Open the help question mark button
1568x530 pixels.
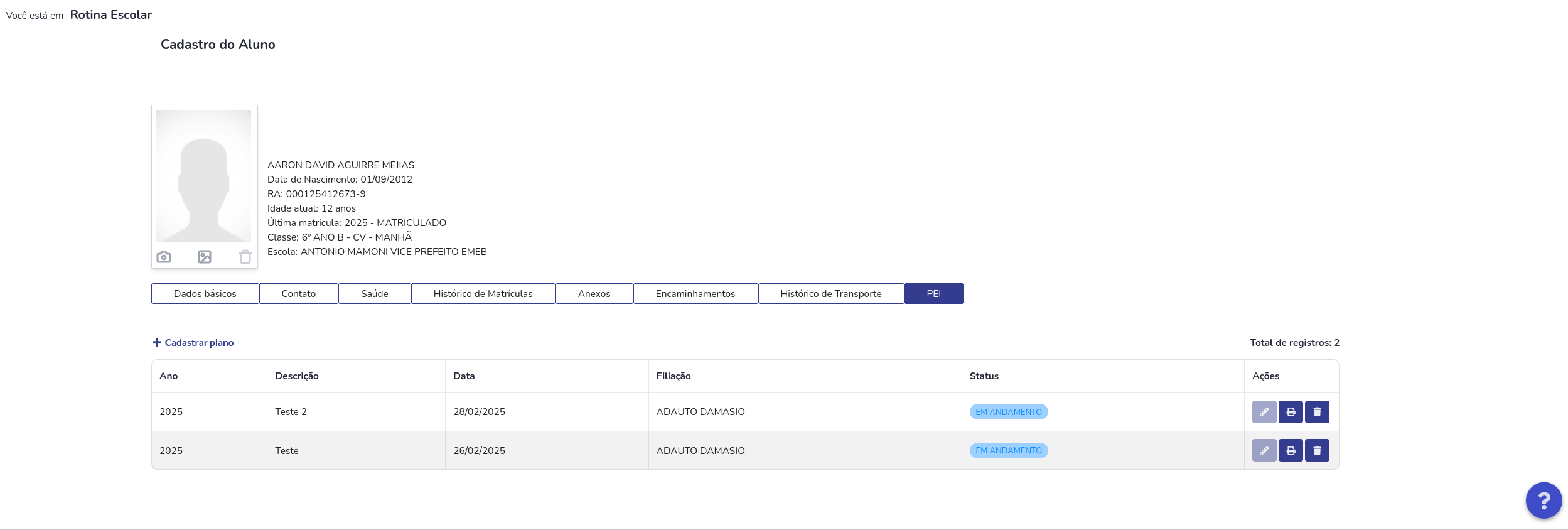1544,500
